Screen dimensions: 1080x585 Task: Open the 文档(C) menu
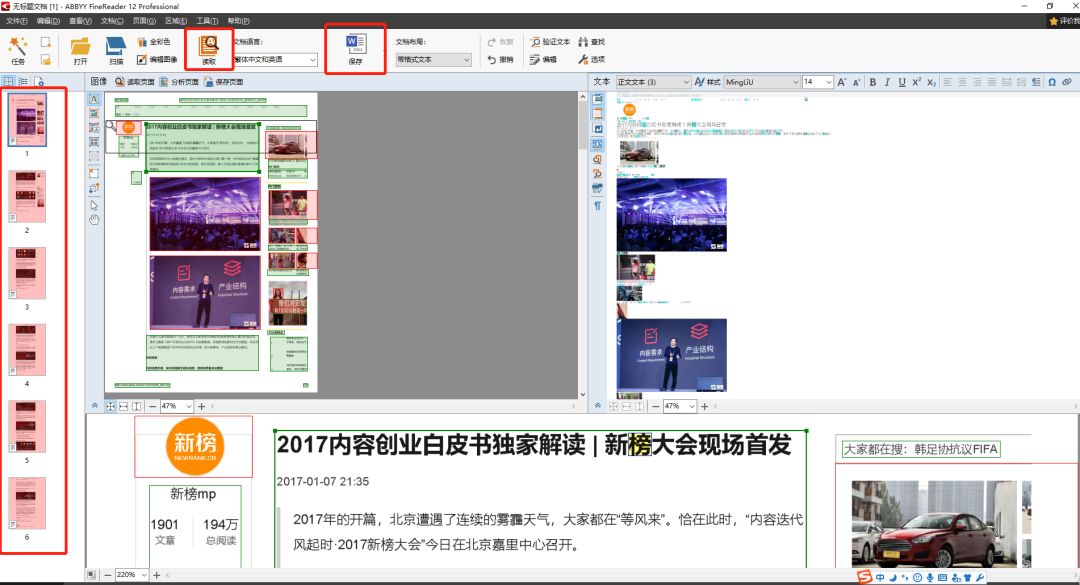pos(112,21)
